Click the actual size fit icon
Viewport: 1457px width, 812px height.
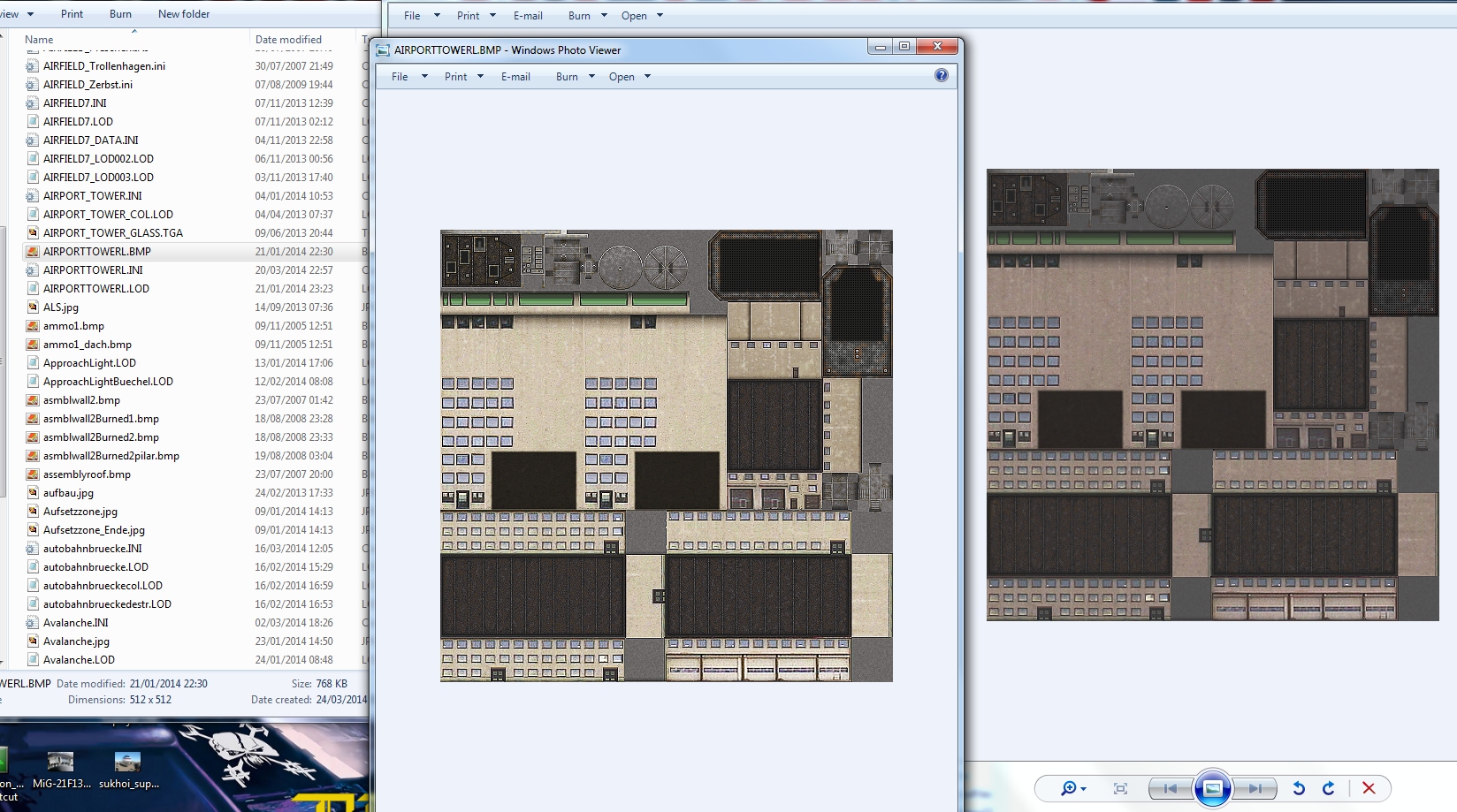pos(1120,788)
